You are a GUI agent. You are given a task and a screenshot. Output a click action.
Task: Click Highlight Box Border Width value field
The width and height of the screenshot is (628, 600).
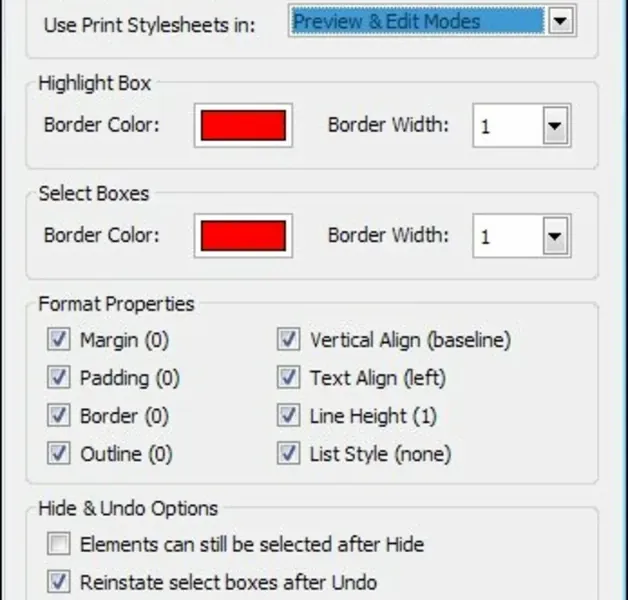click(507, 126)
